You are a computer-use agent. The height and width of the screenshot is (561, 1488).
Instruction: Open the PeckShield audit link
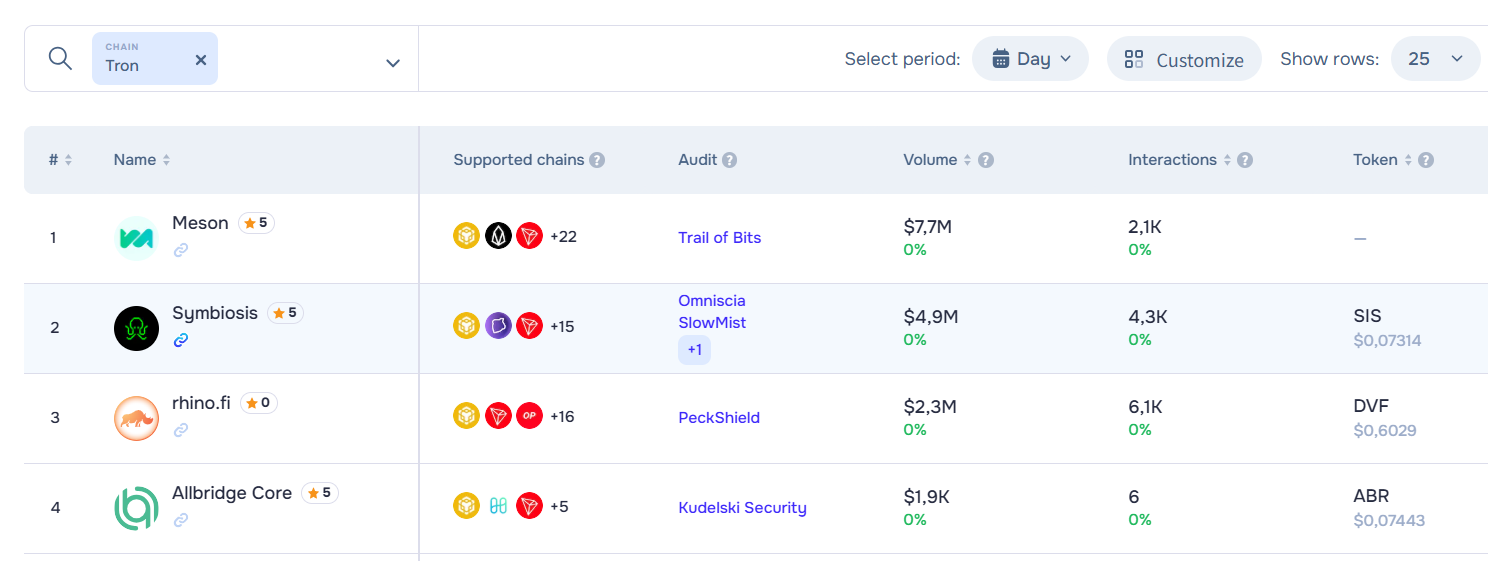point(718,418)
